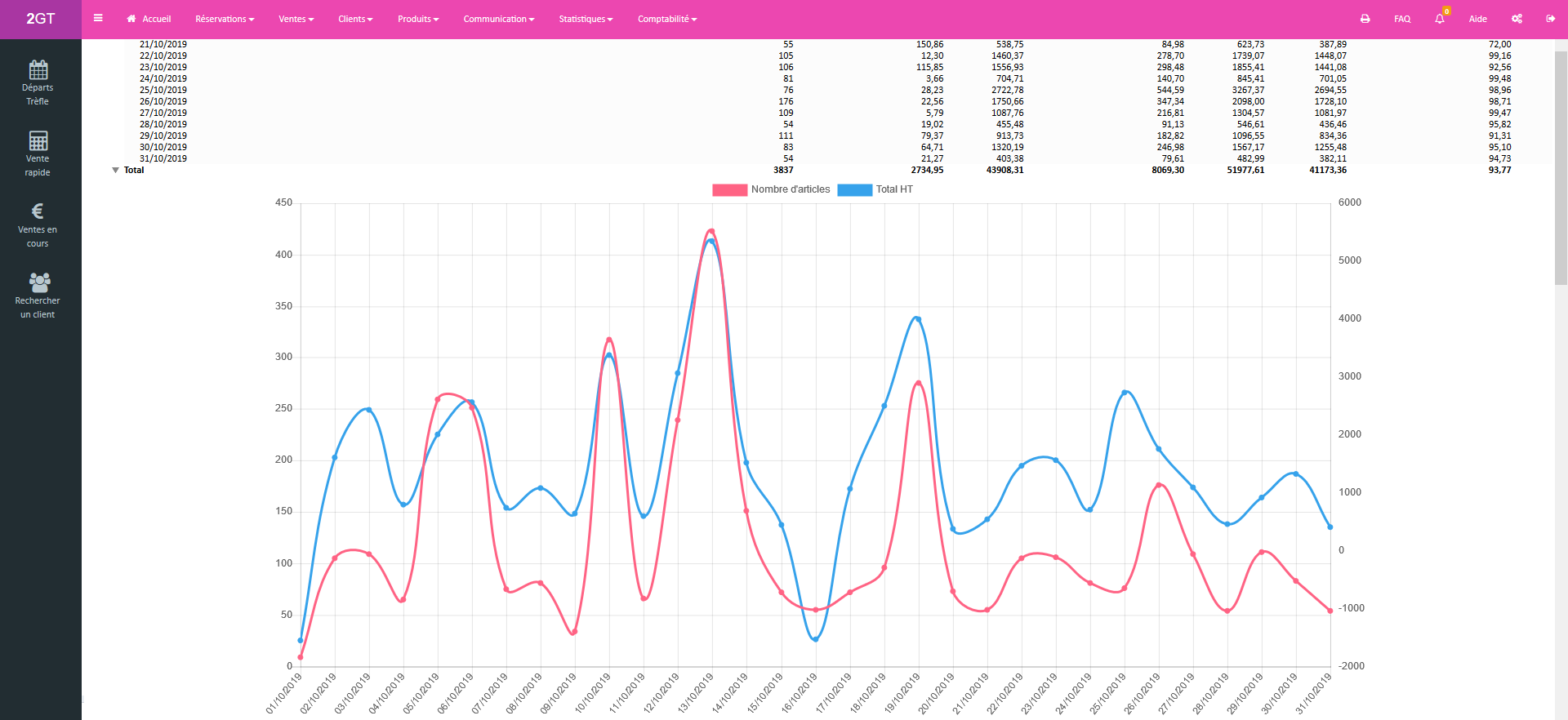This screenshot has height=720, width=1568.
Task: Click the blue peak point on 13/10/2019
Action: 711,241
